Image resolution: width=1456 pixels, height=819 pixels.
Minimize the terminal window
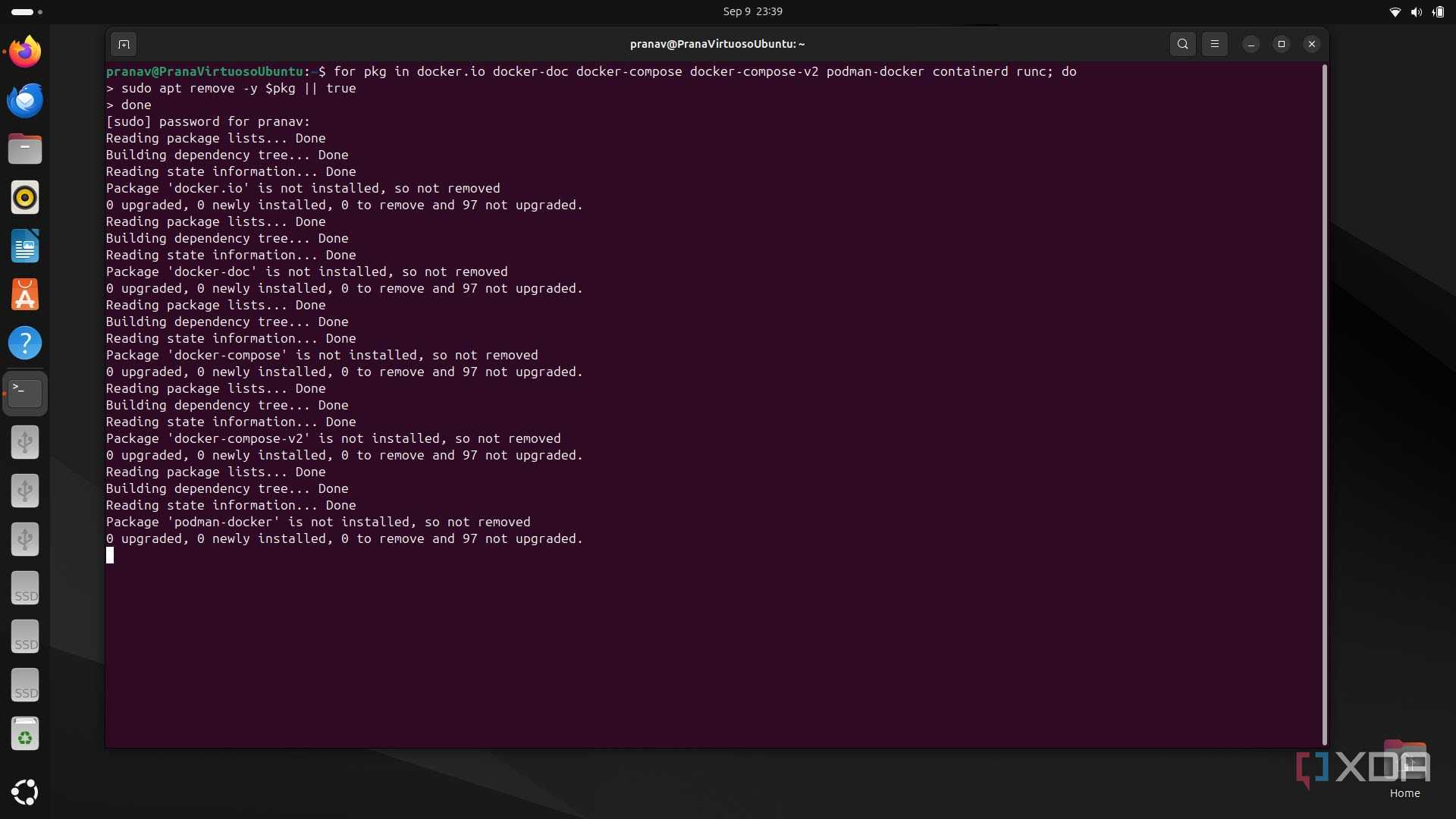pos(1251,44)
